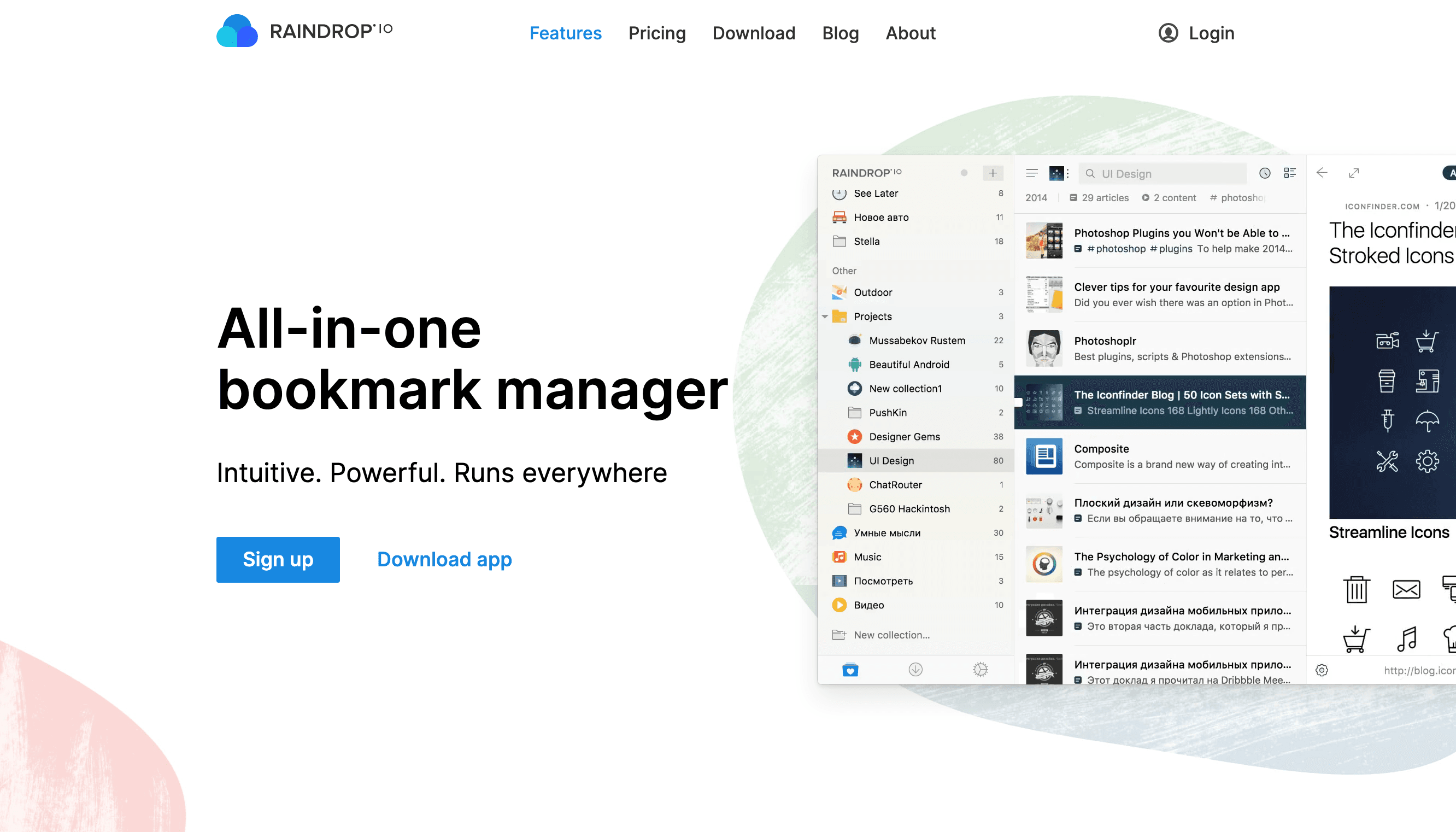Open the Features nav item
This screenshot has height=832, width=1456.
[565, 33]
